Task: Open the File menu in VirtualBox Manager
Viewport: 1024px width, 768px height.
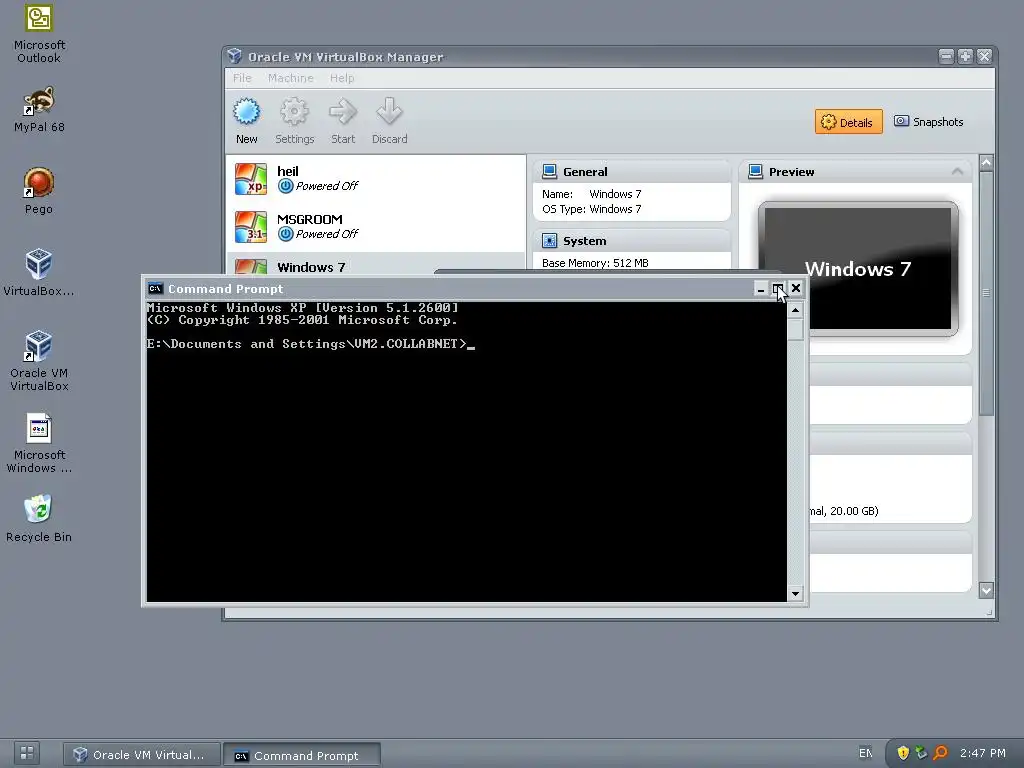Action: tap(242, 78)
